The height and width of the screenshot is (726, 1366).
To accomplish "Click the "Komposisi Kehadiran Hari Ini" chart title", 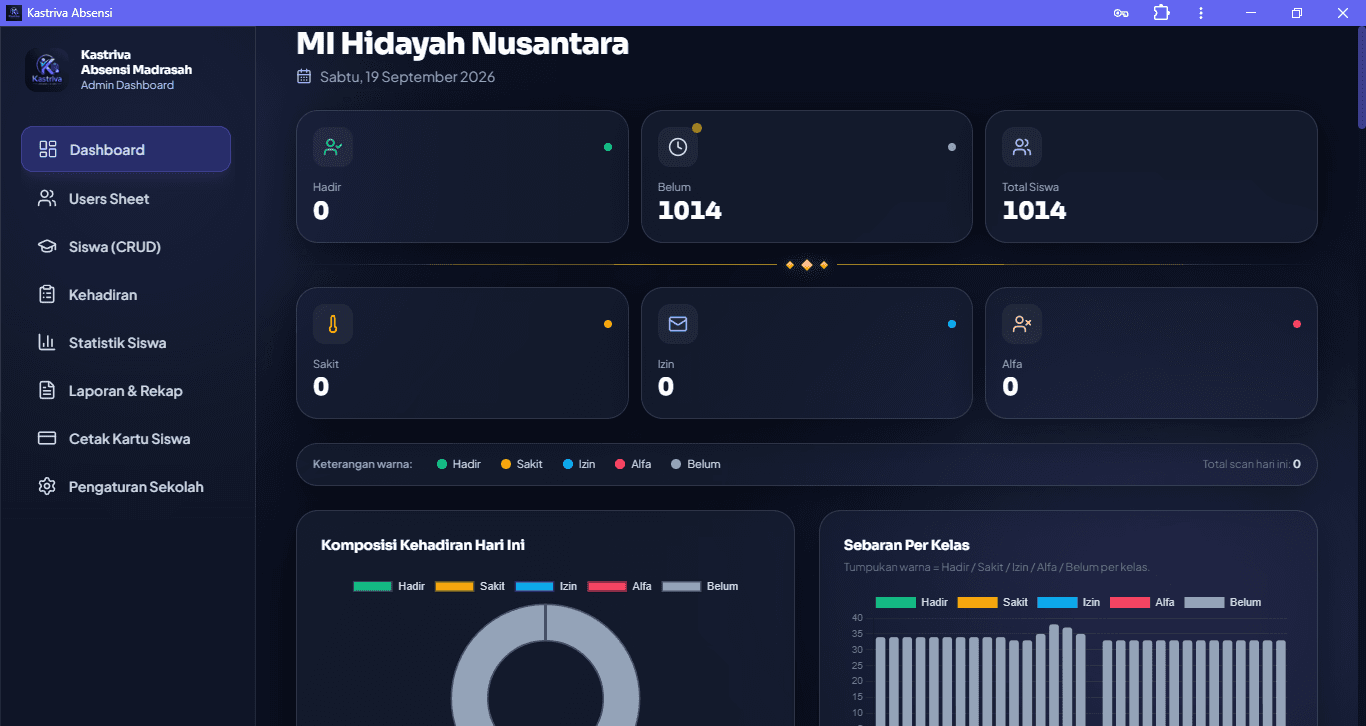I will [x=423, y=545].
